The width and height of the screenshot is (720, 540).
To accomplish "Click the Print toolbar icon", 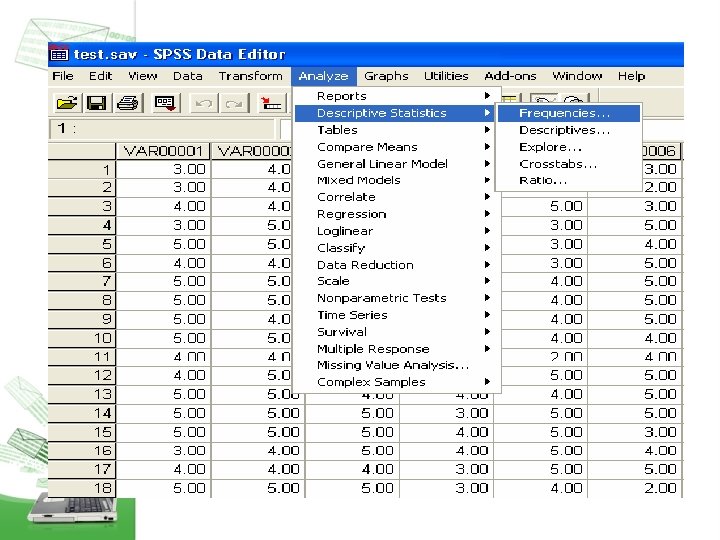I will (128, 103).
